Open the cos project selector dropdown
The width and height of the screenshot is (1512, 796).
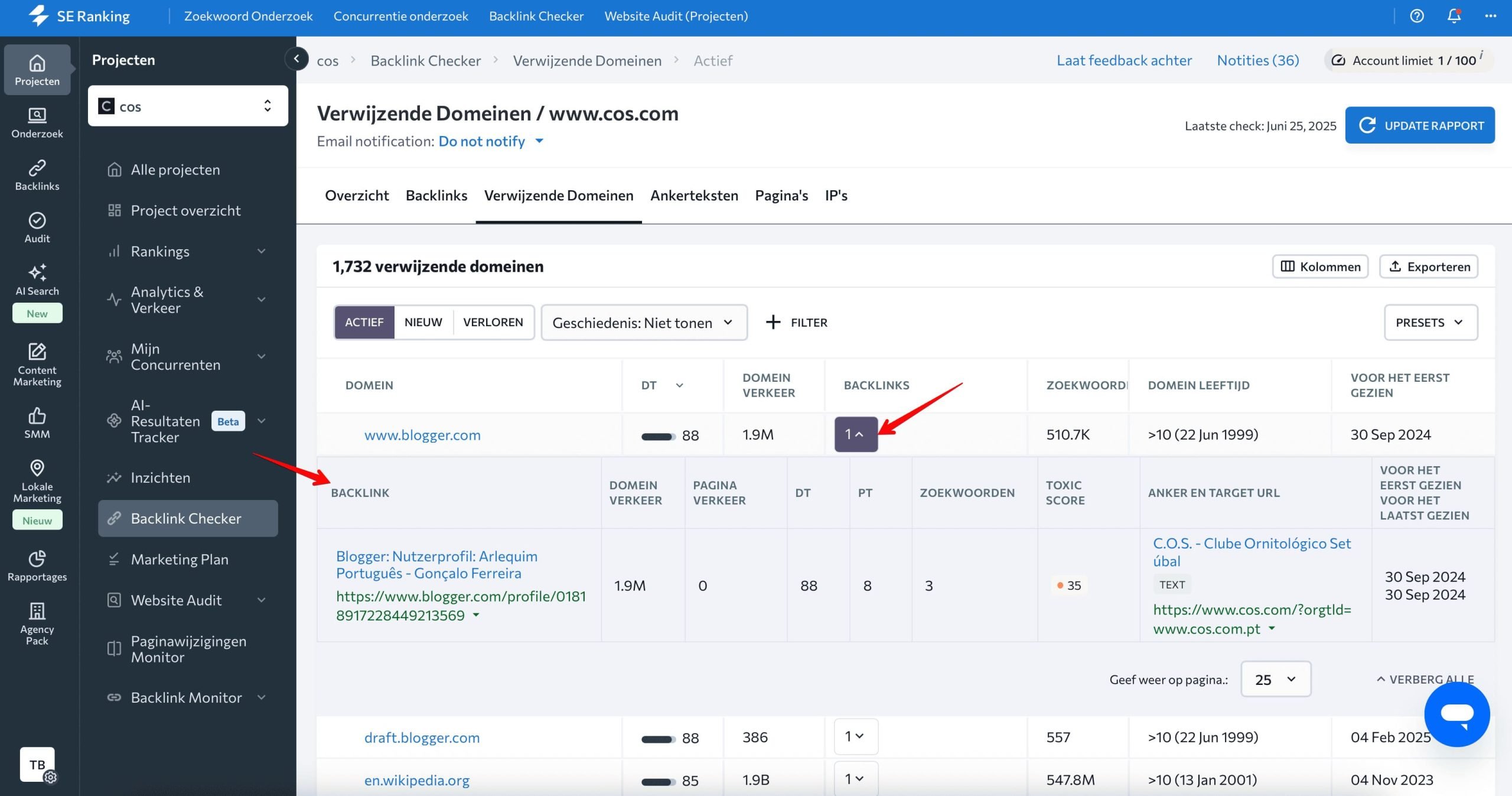pos(188,106)
